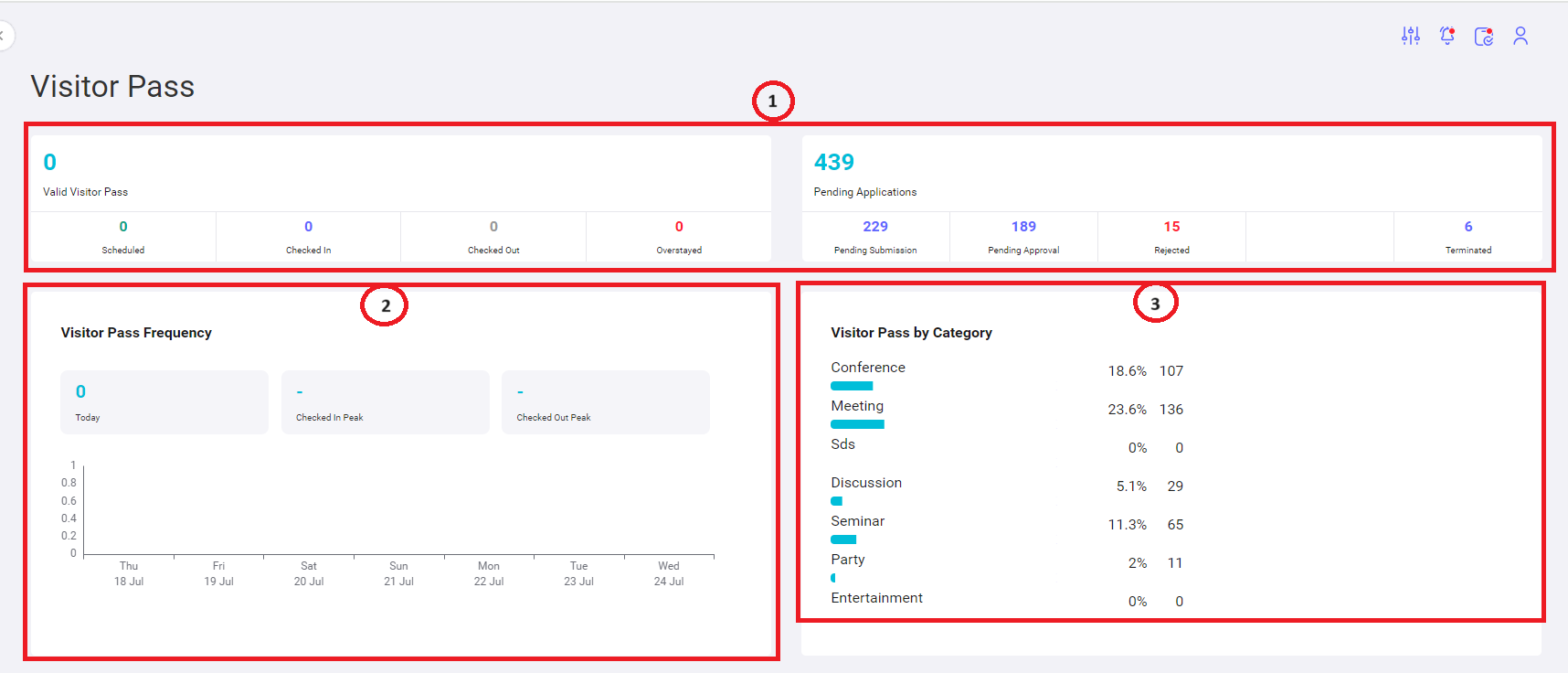Click the Sat 20 Jul axis label
The width and height of the screenshot is (1568, 673).
pyautogui.click(x=309, y=573)
